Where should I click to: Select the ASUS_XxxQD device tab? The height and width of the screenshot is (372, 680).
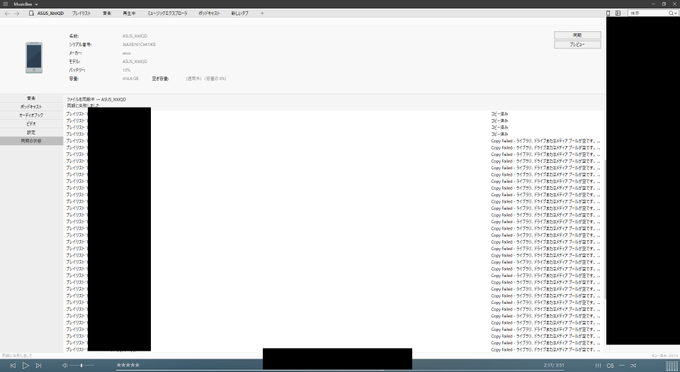pos(46,13)
